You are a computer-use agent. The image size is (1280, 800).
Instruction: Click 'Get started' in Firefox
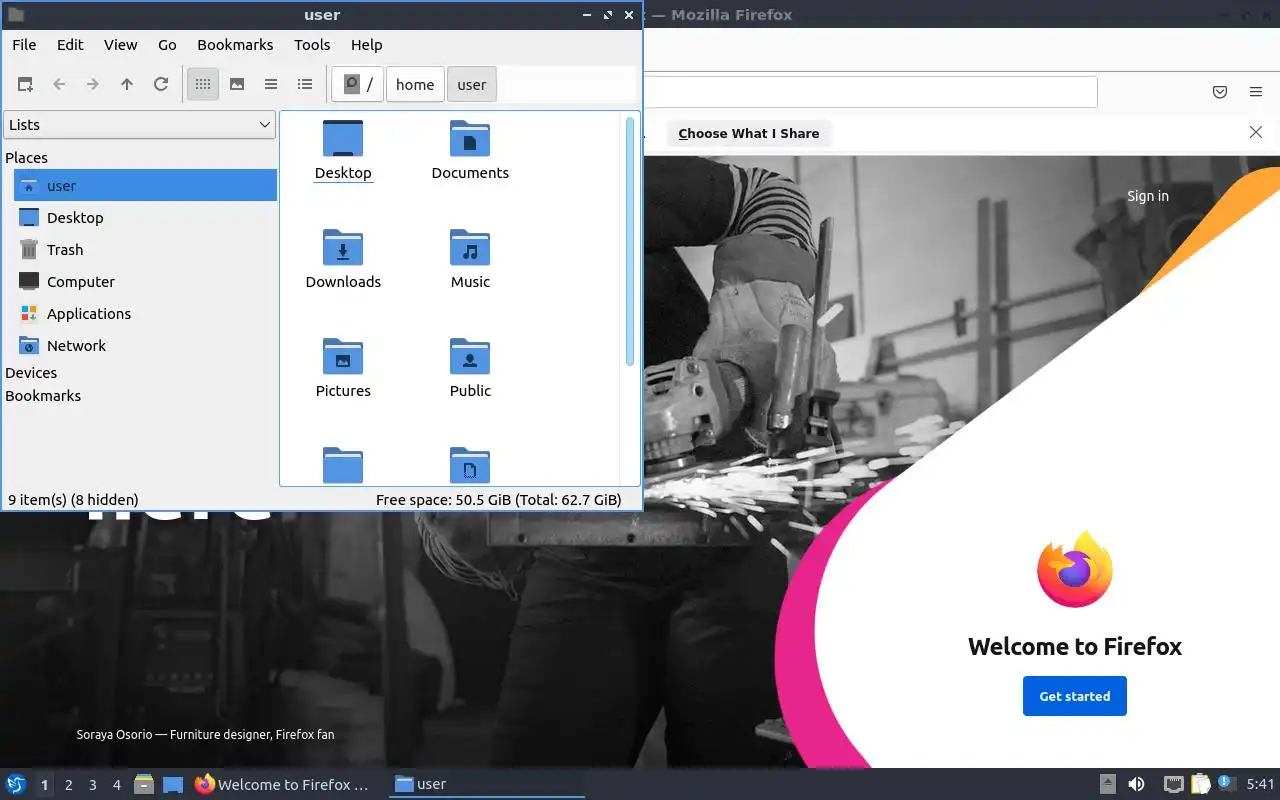click(x=1075, y=696)
